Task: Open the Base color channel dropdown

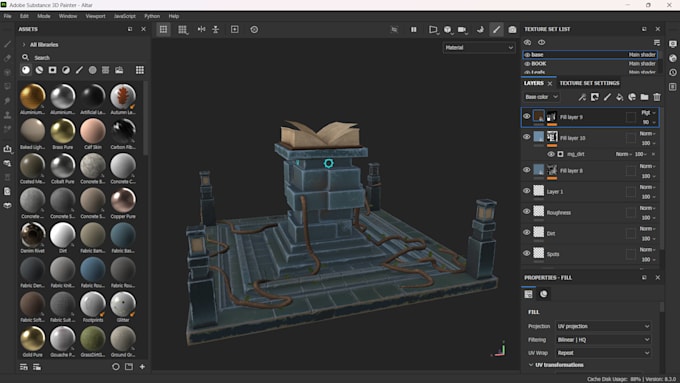Action: [541, 97]
